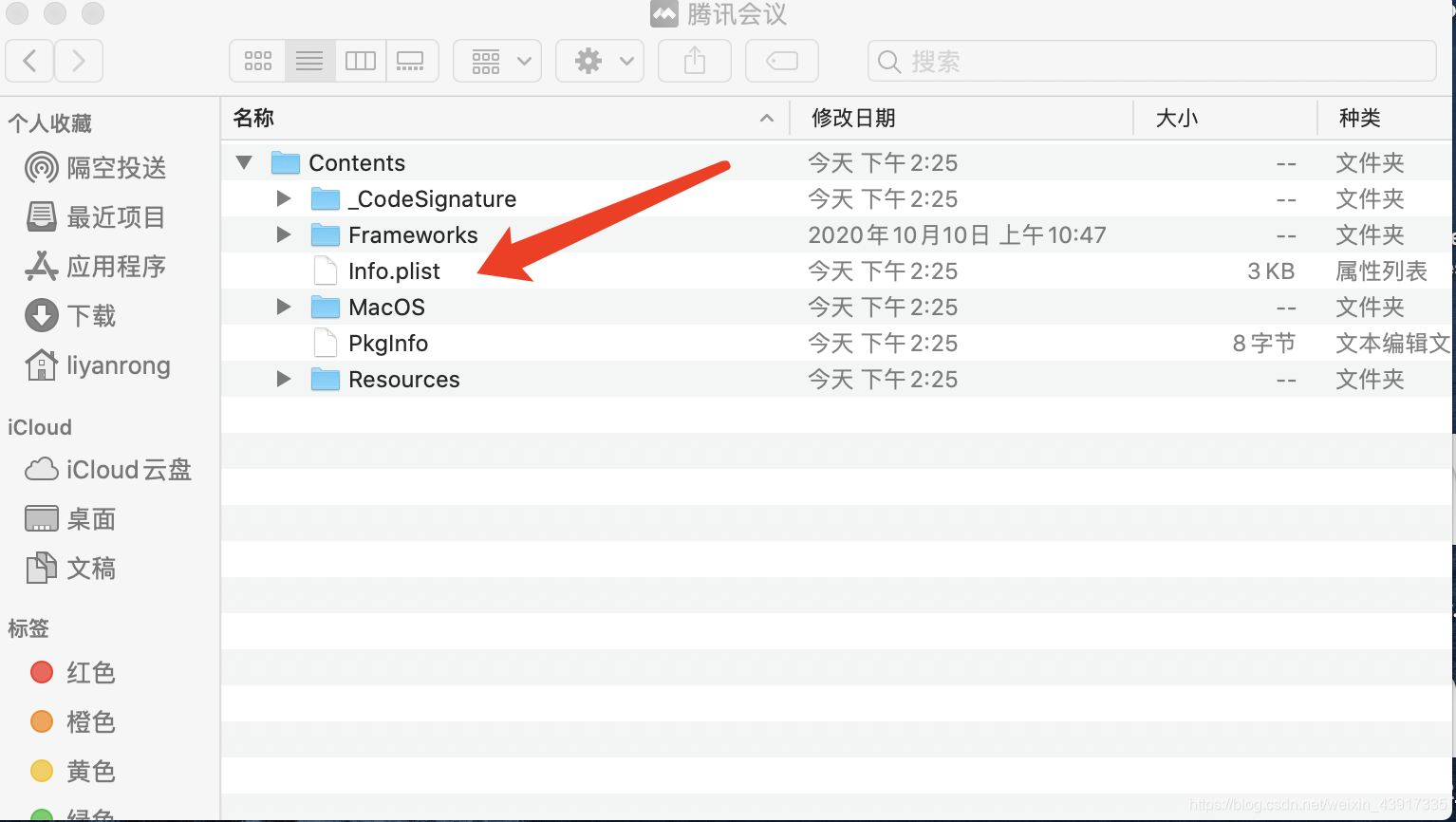
Task: Click the 8 字节 size cell
Action: click(x=1264, y=344)
